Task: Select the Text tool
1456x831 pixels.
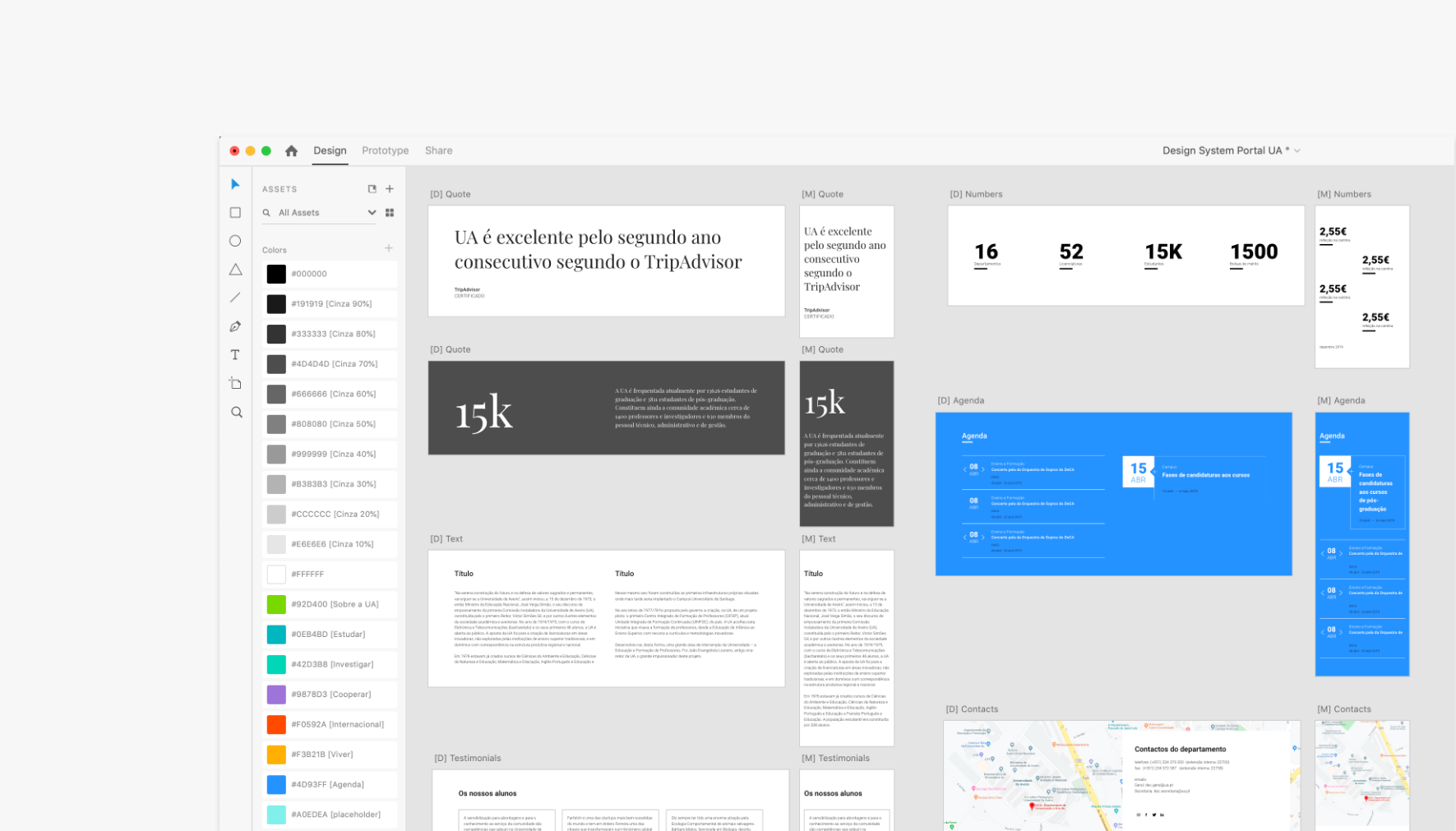Action: point(235,354)
